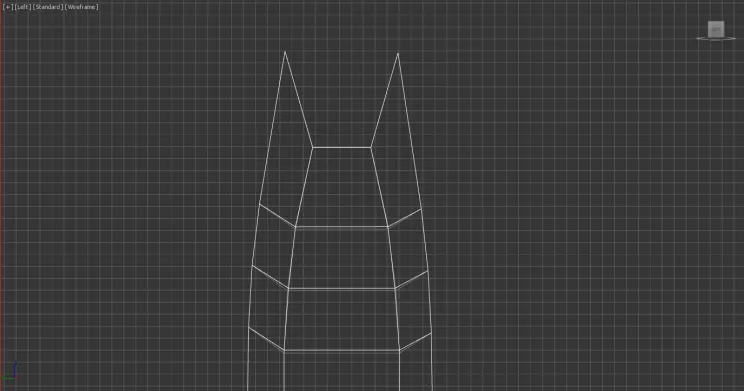The width and height of the screenshot is (744, 391).
Task: Open the [Standard] viewport shading menu
Action: (48, 7)
